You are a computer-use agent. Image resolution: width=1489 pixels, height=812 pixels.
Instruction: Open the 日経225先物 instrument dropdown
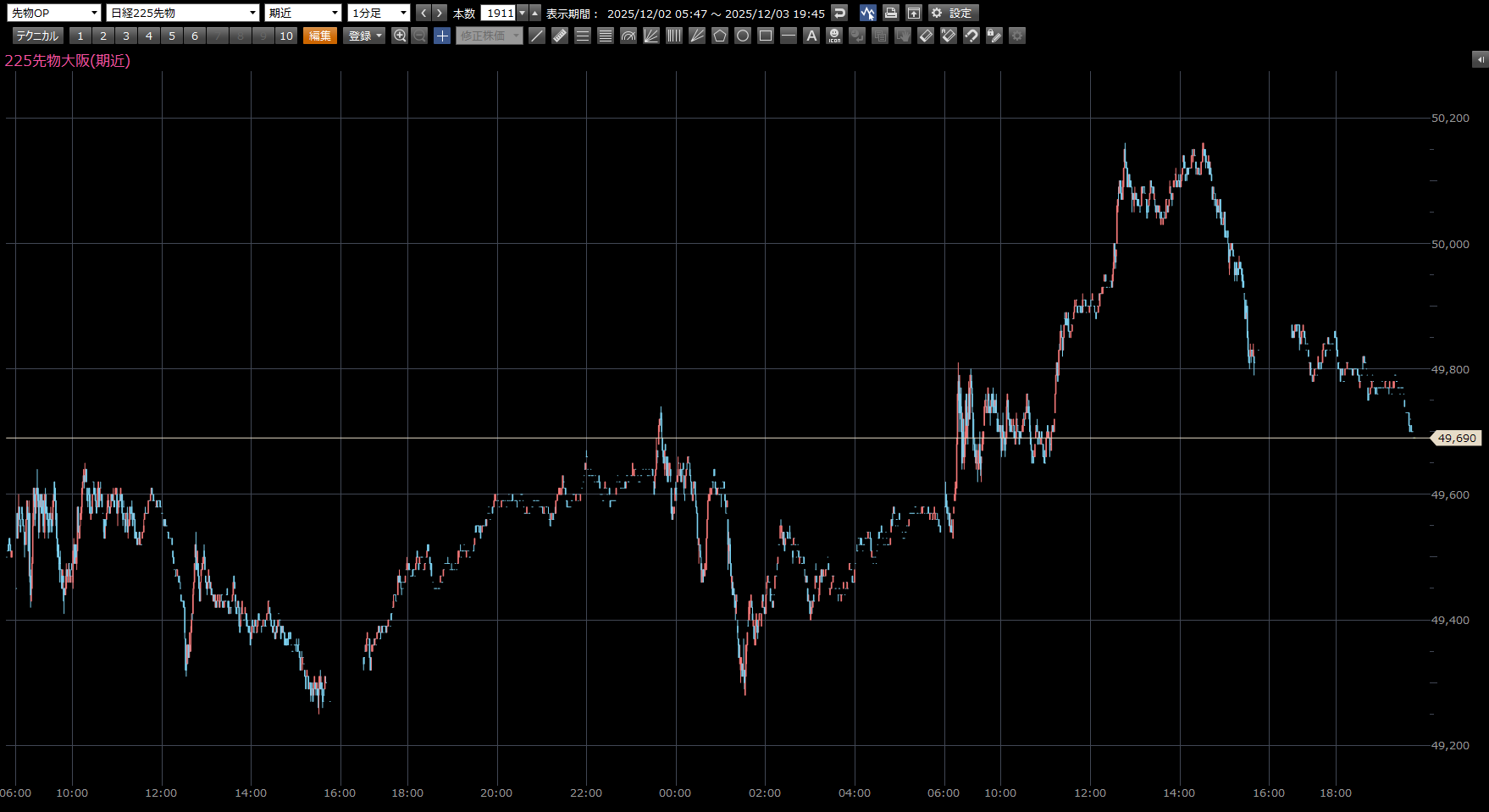point(183,13)
